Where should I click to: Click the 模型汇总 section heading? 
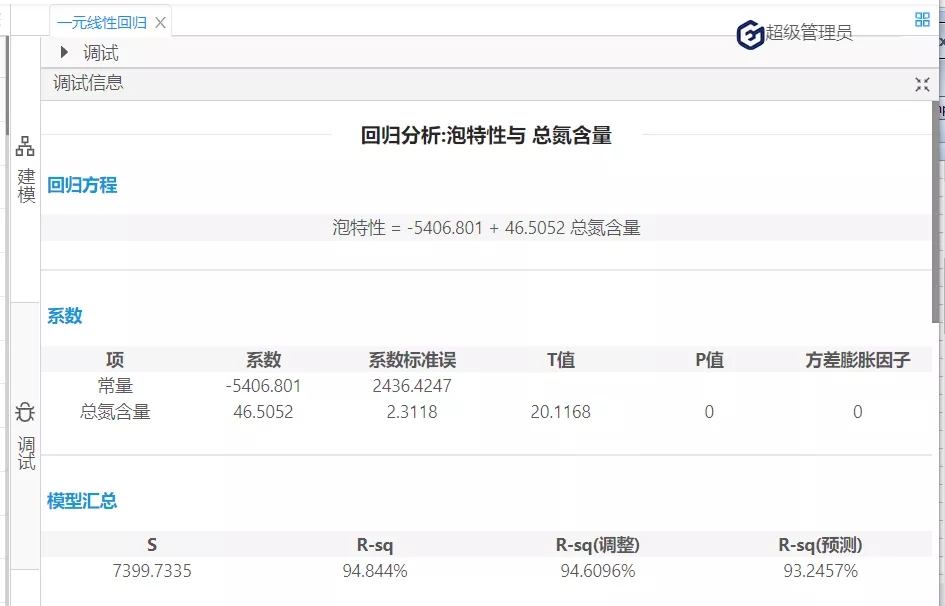[x=82, y=501]
